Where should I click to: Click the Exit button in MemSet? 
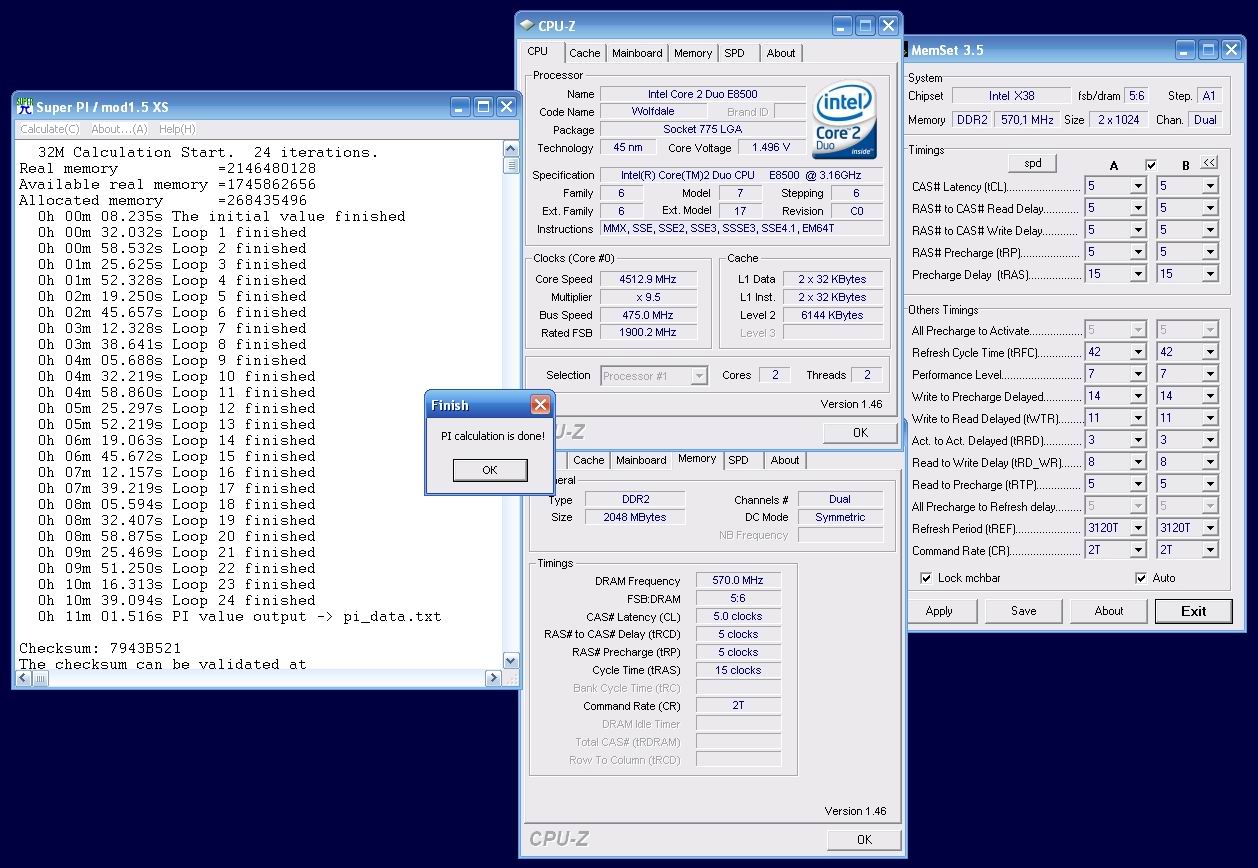pos(1193,611)
